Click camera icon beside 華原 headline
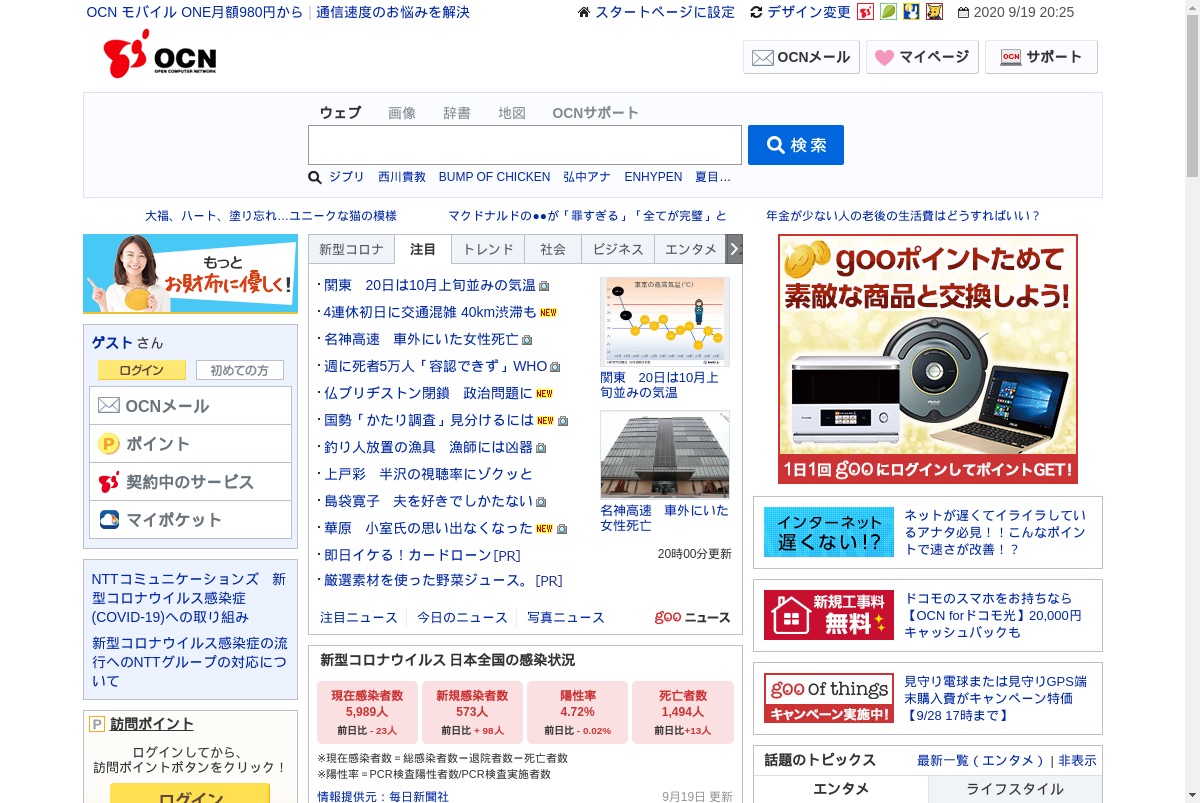The width and height of the screenshot is (1200, 803). [x=562, y=529]
